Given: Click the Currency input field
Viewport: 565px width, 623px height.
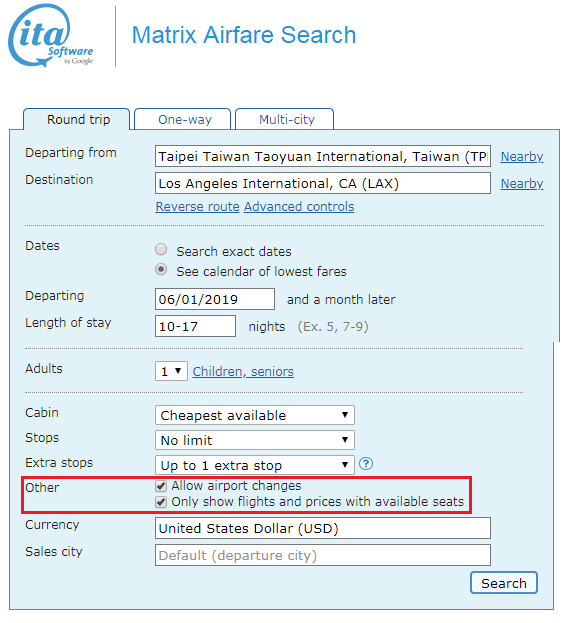Looking at the screenshot, I should coord(323,528).
